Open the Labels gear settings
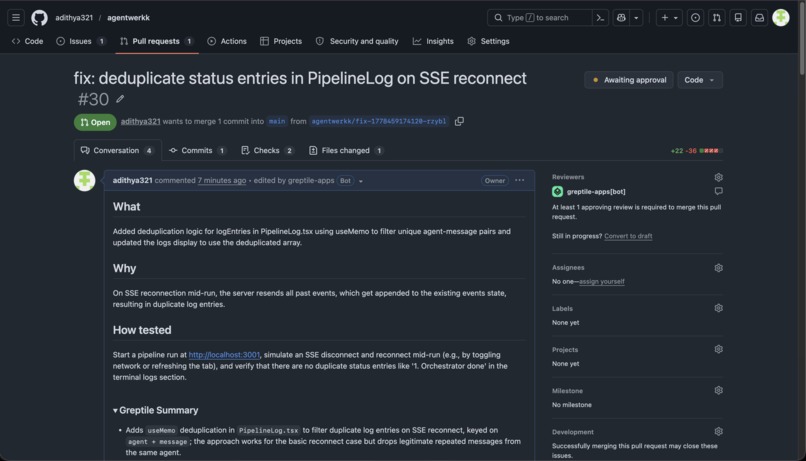The height and width of the screenshot is (461, 806). click(718, 308)
